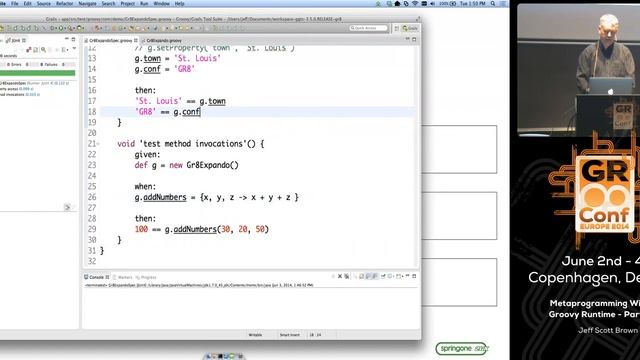This screenshot has width=640, height=360.
Task: Click the Pin Console icon
Action: [x=383, y=276]
